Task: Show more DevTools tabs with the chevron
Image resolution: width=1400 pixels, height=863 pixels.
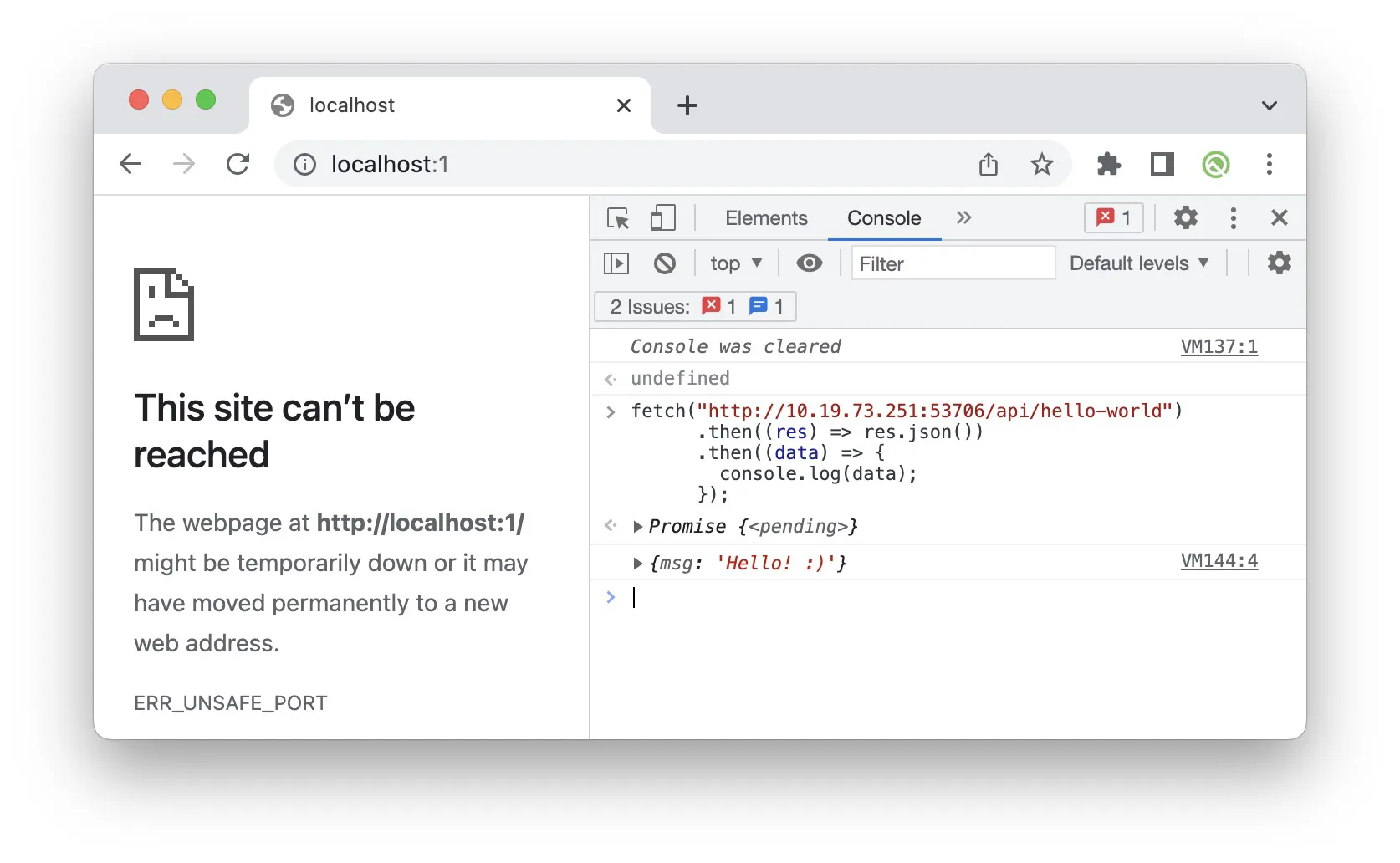Action: pos(963,218)
